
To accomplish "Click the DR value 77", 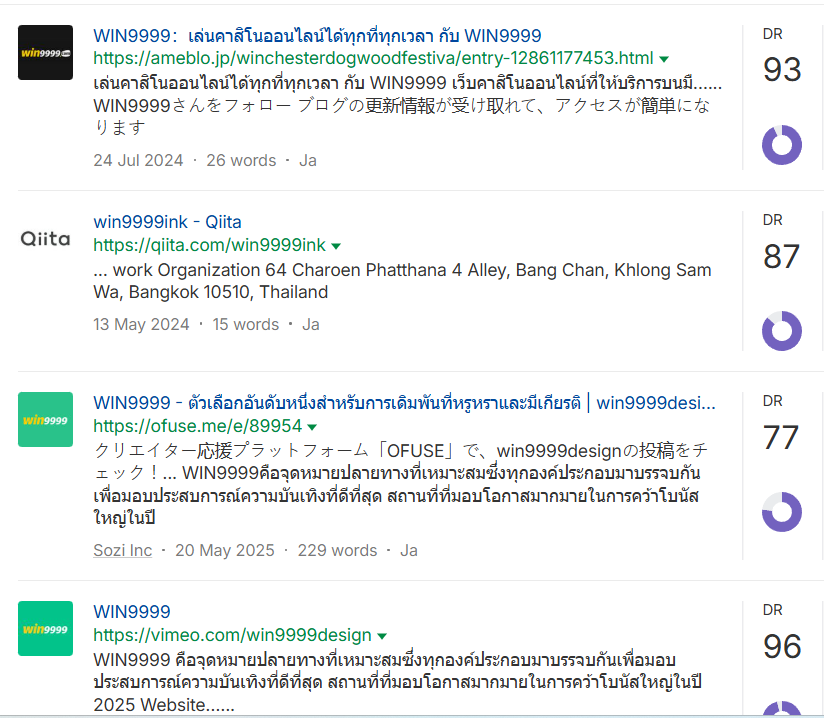I will pyautogui.click(x=781, y=437).
